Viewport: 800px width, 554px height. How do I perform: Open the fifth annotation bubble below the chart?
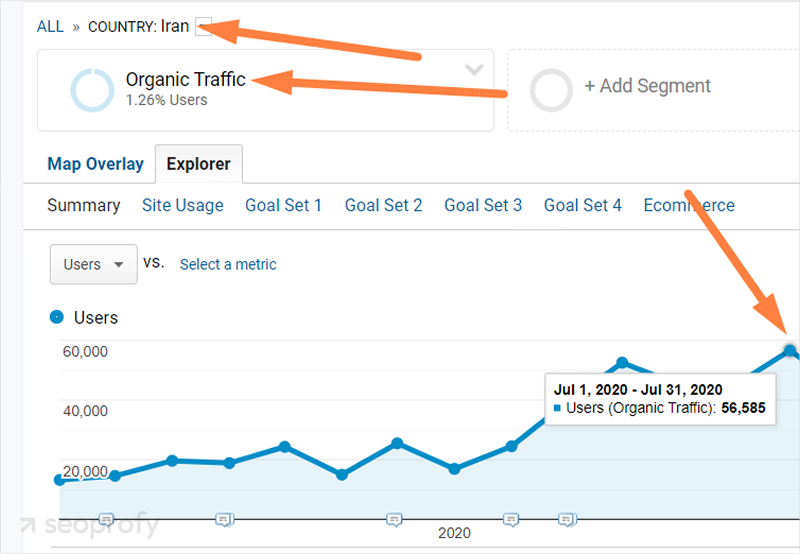coord(567,519)
